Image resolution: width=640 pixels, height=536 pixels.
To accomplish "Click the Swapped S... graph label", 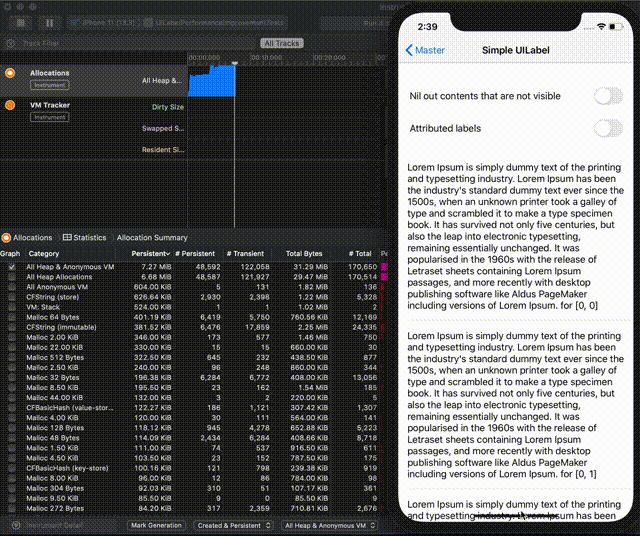I will tap(163, 129).
